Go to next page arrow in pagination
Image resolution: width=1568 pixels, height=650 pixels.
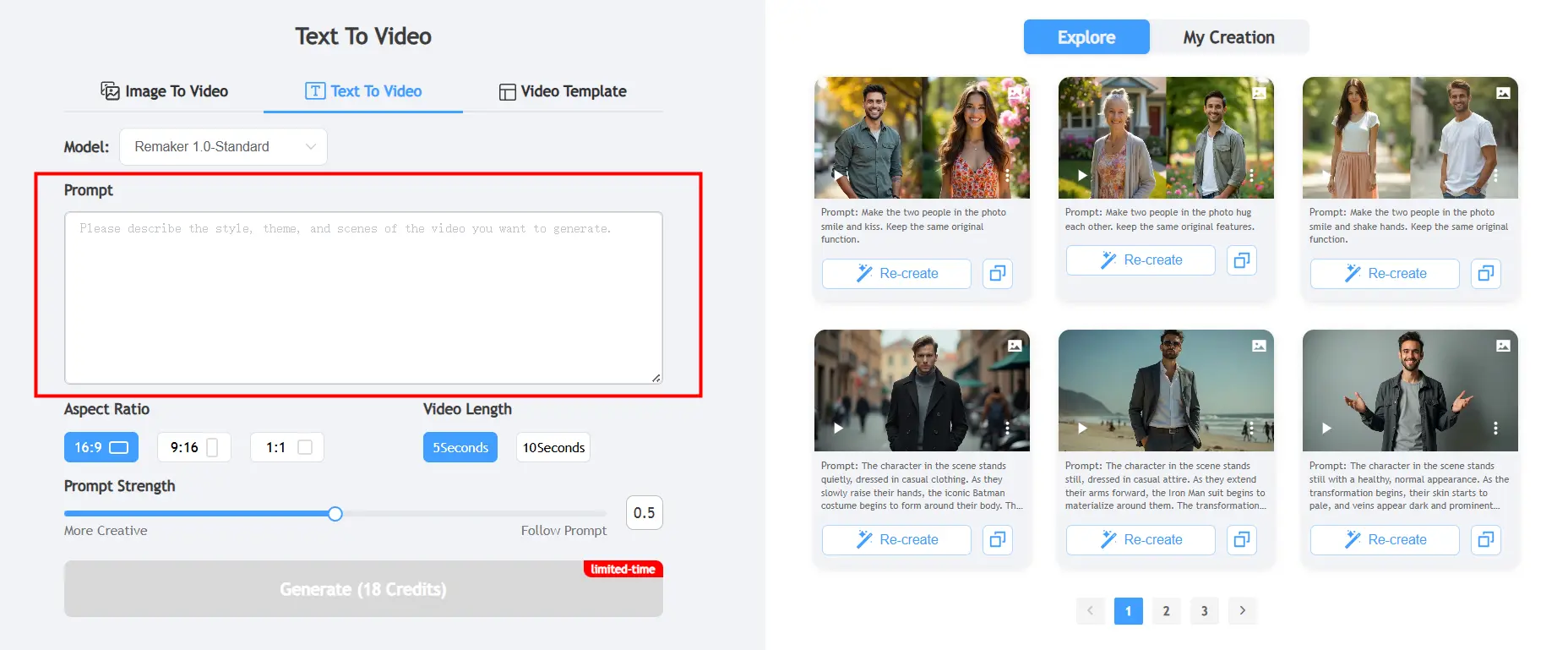coord(1243,610)
